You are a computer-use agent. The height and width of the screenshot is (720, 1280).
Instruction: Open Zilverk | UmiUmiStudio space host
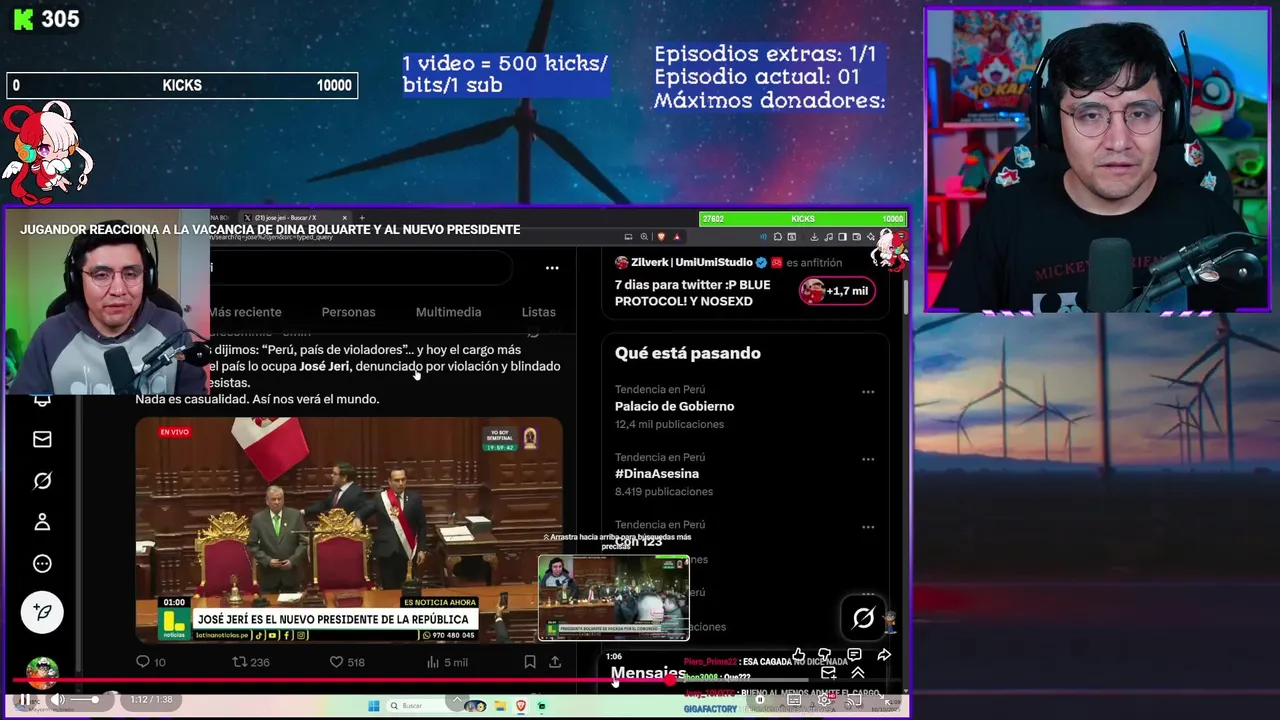[691, 262]
